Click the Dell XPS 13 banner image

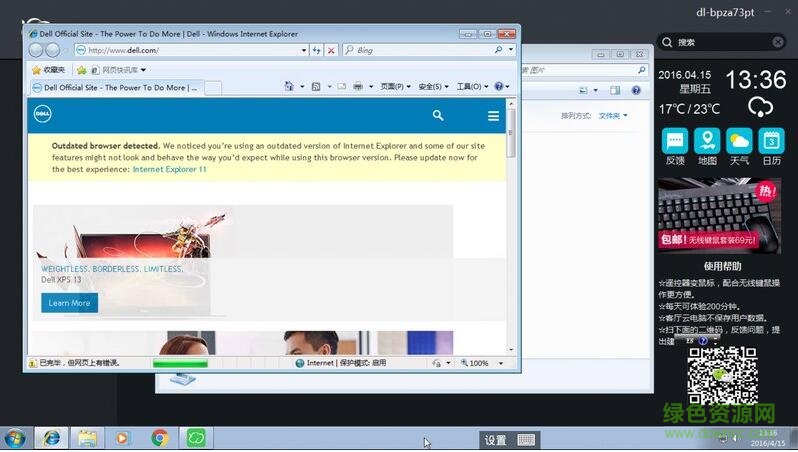[243, 263]
